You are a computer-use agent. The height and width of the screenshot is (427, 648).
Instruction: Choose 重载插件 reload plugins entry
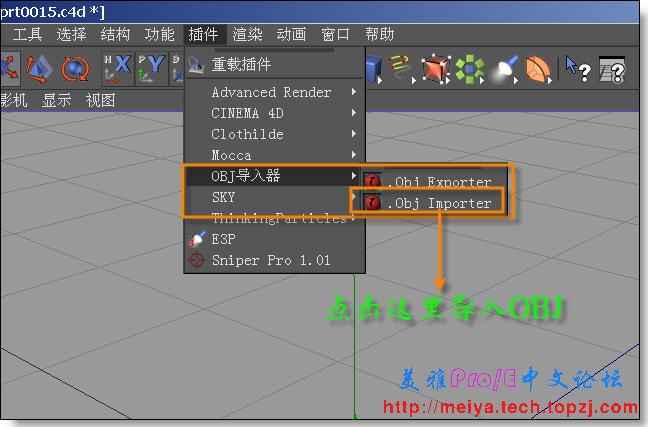tap(274, 64)
